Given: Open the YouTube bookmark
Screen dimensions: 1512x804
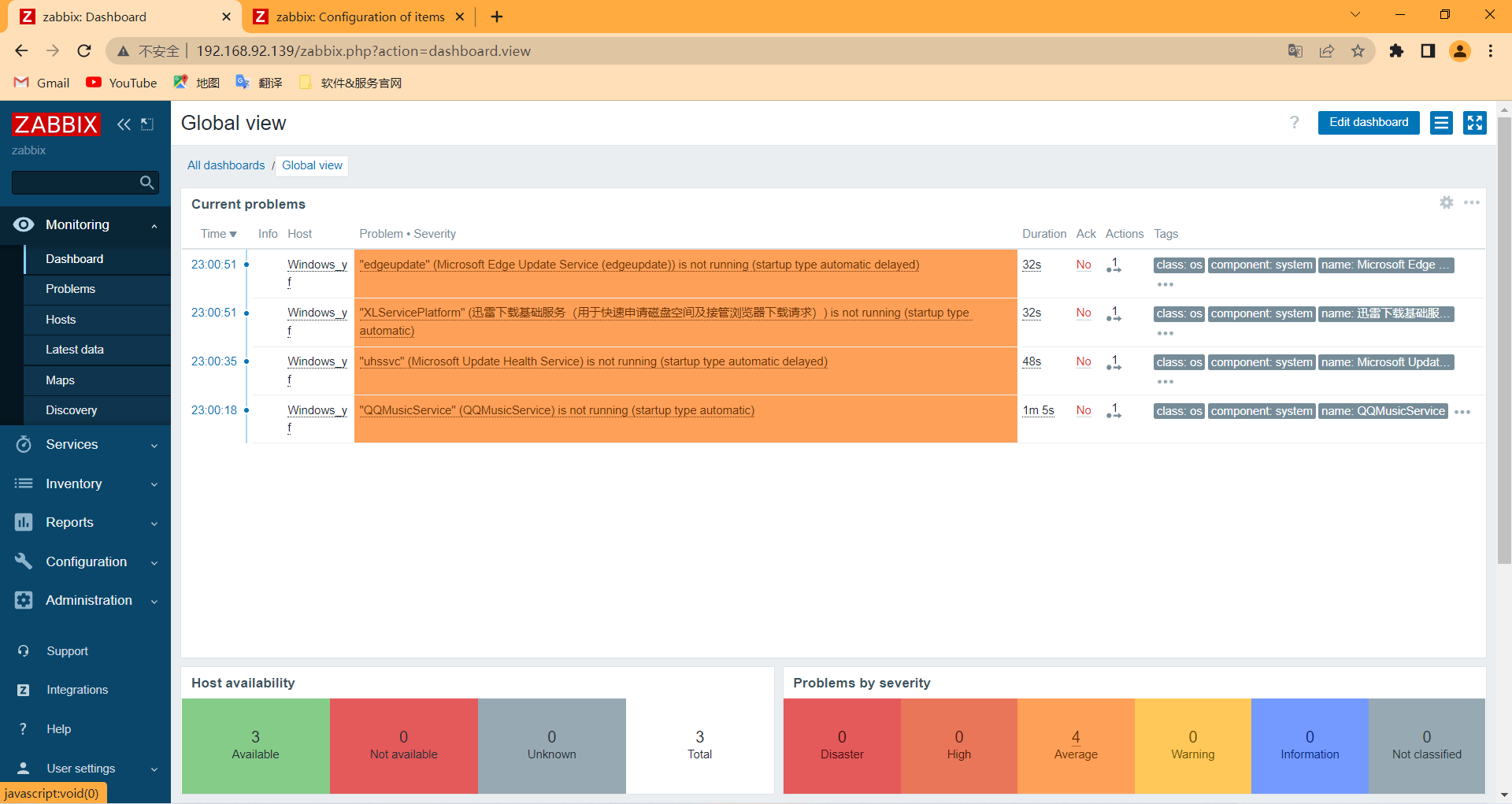Looking at the screenshot, I should pos(121,83).
